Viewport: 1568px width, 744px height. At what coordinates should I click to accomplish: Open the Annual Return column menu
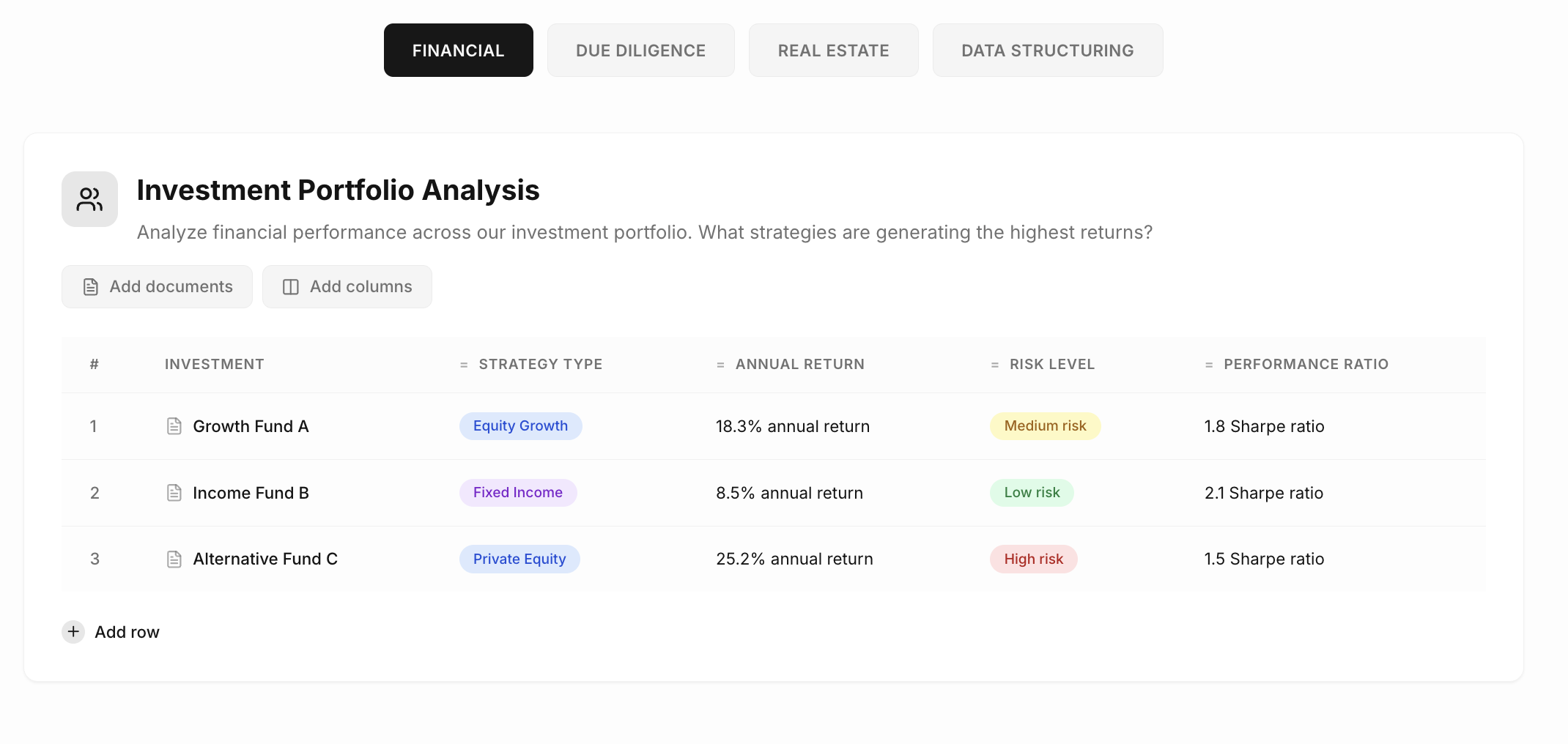tap(719, 363)
